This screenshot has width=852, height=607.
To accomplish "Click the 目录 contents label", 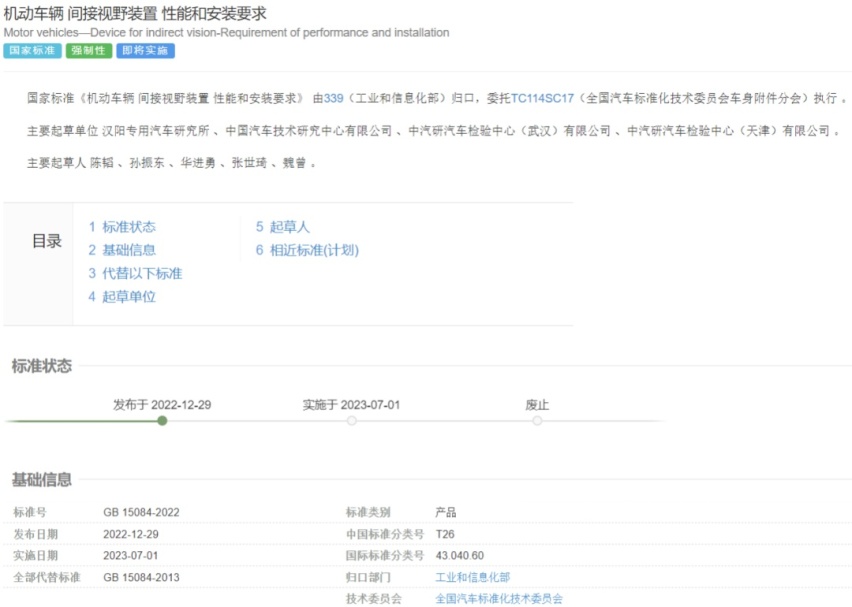I will click(47, 241).
